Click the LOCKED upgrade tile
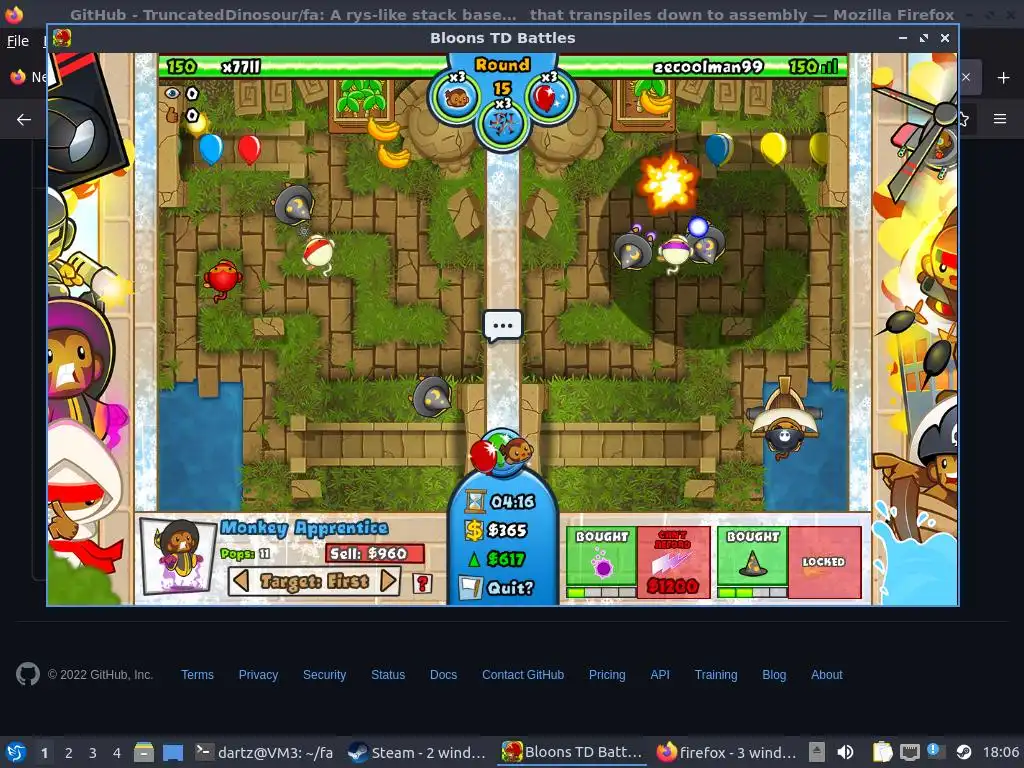The image size is (1024, 768). pos(824,562)
